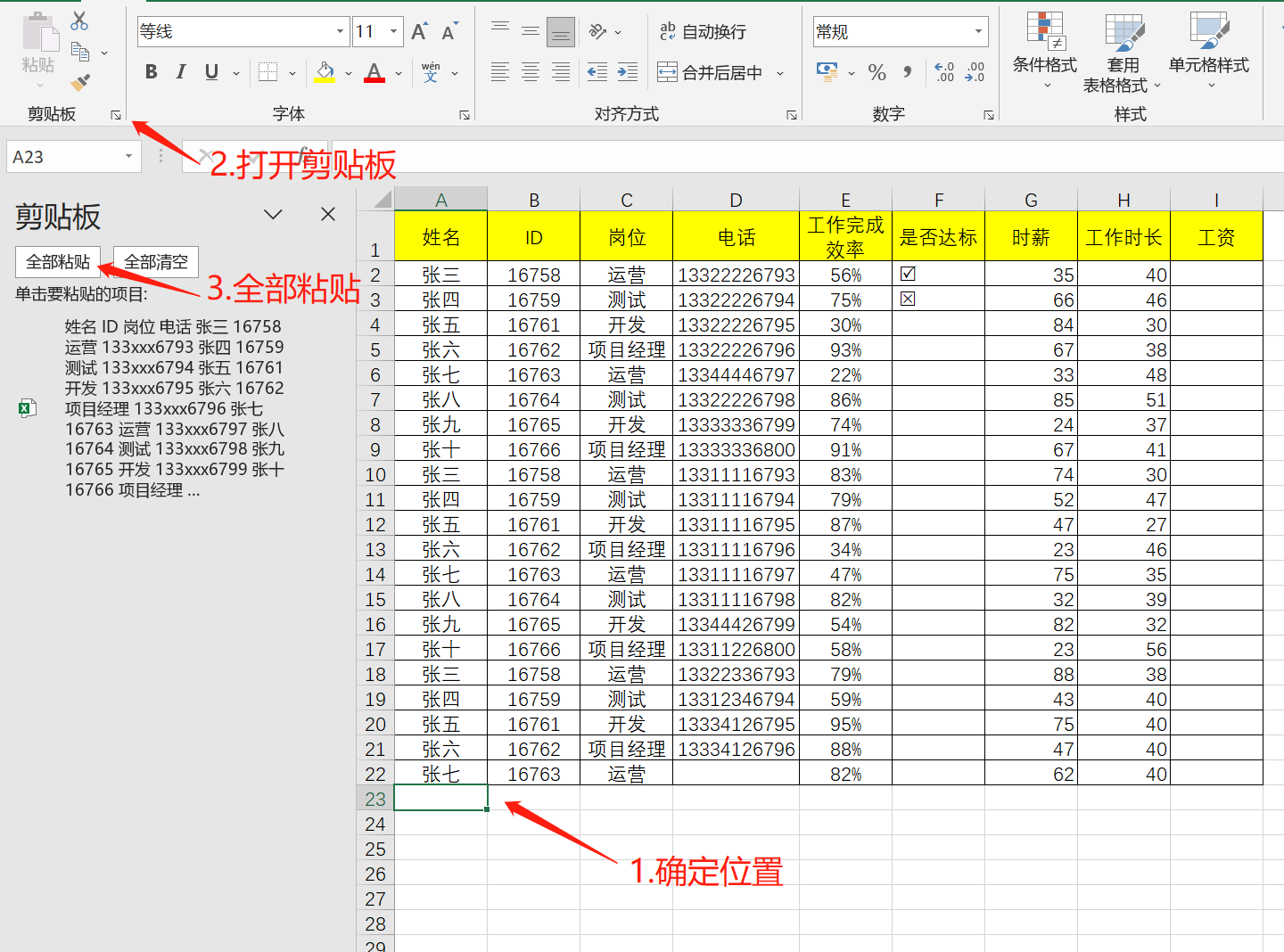Toggle underline formatting

point(211,72)
